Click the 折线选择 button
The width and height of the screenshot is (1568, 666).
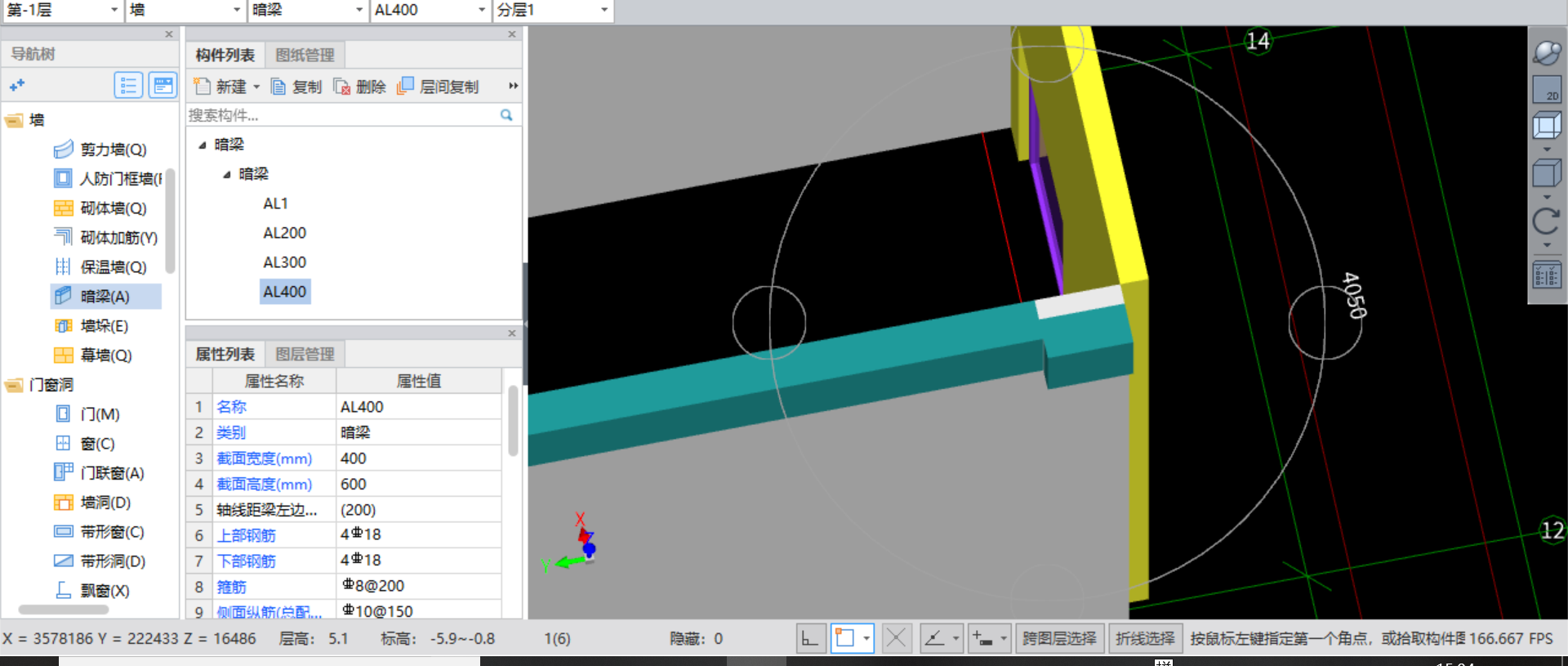[x=1145, y=638]
